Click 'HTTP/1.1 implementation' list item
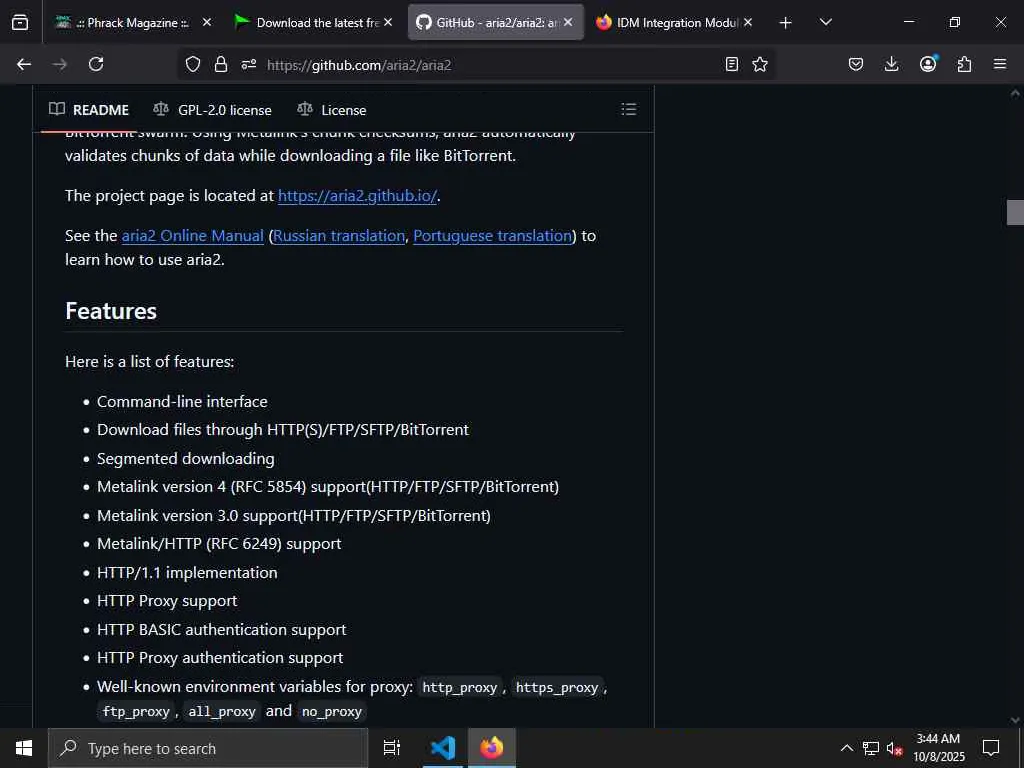The image size is (1024, 768). 187,573
